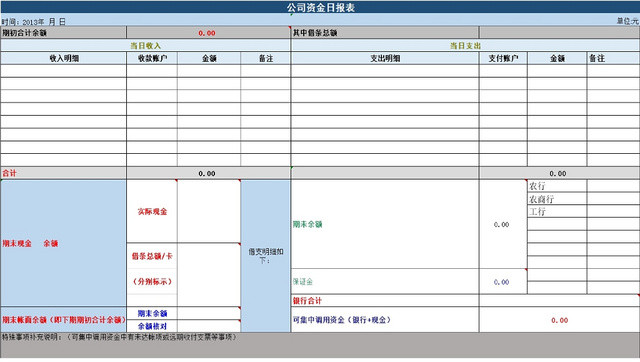Click the empty value cell beside 实际现金
Image resolution: width=640 pixels, height=362 pixels.
pyautogui.click(x=209, y=211)
